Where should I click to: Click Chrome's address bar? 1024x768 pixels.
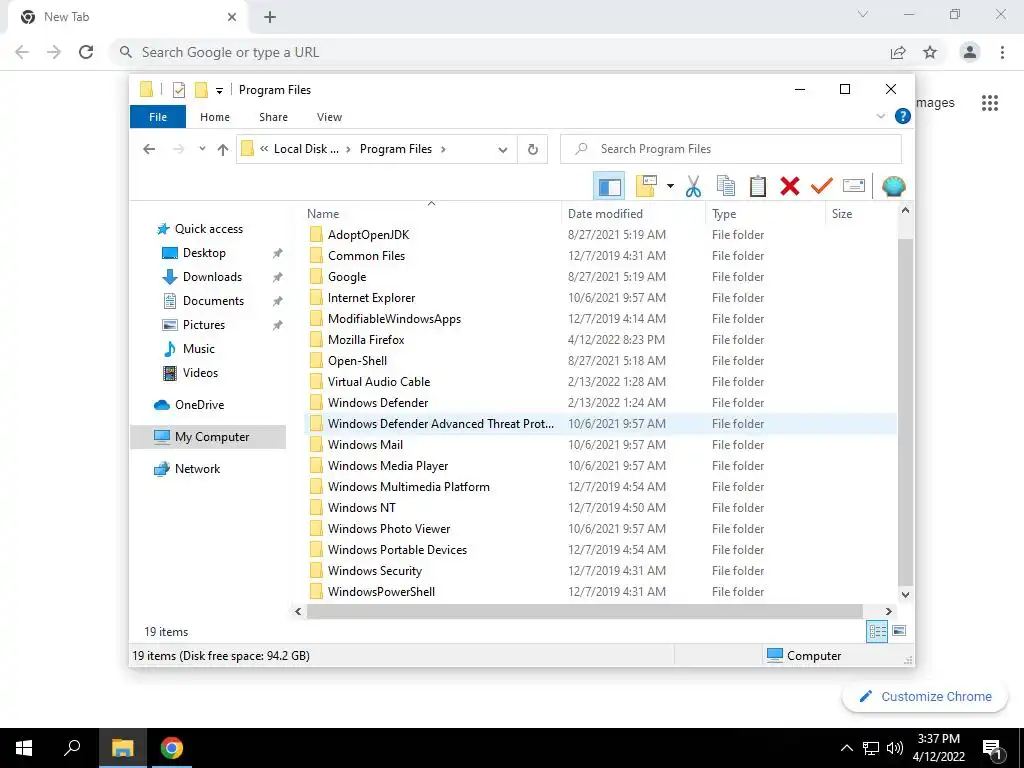[503, 52]
